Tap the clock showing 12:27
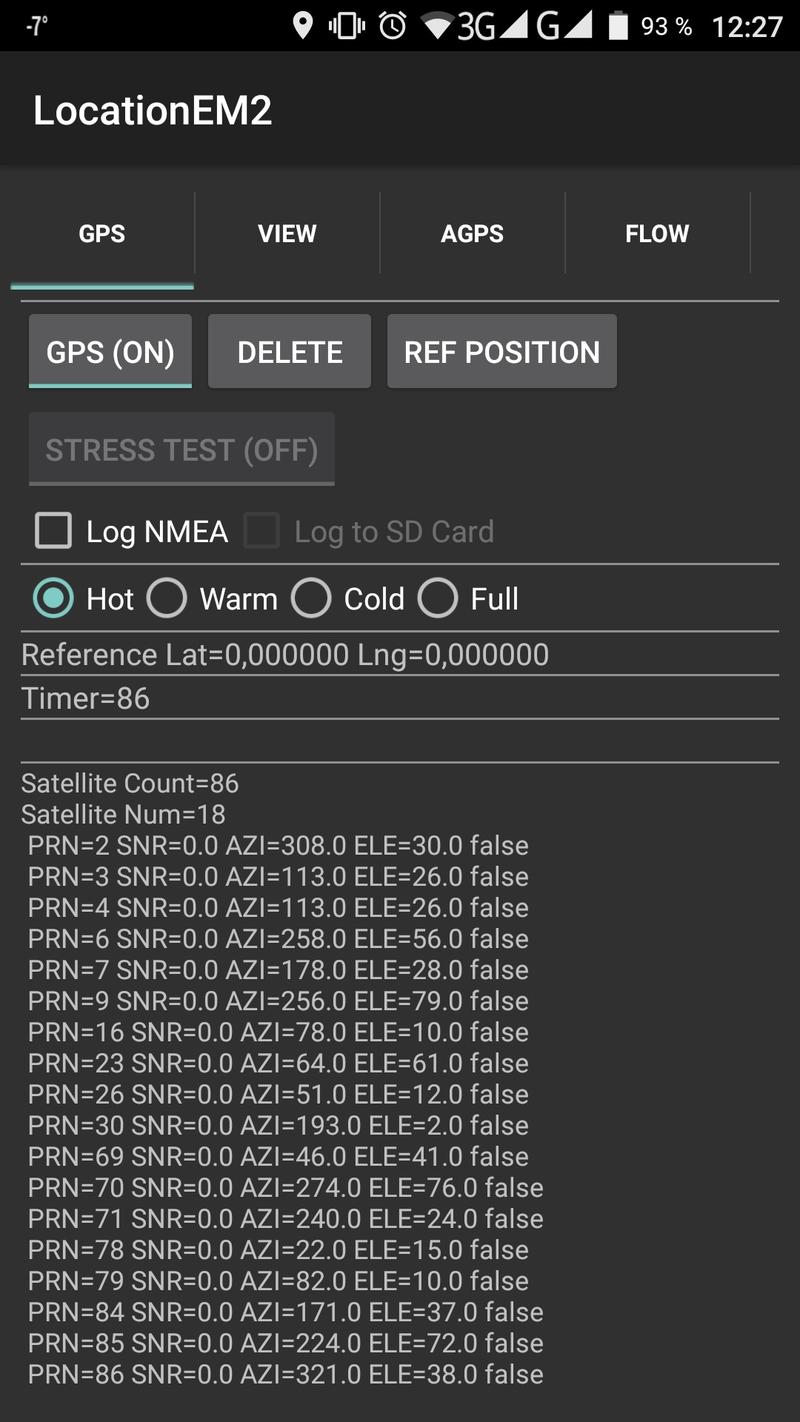Screen dimensions: 800x1422 coord(746,26)
